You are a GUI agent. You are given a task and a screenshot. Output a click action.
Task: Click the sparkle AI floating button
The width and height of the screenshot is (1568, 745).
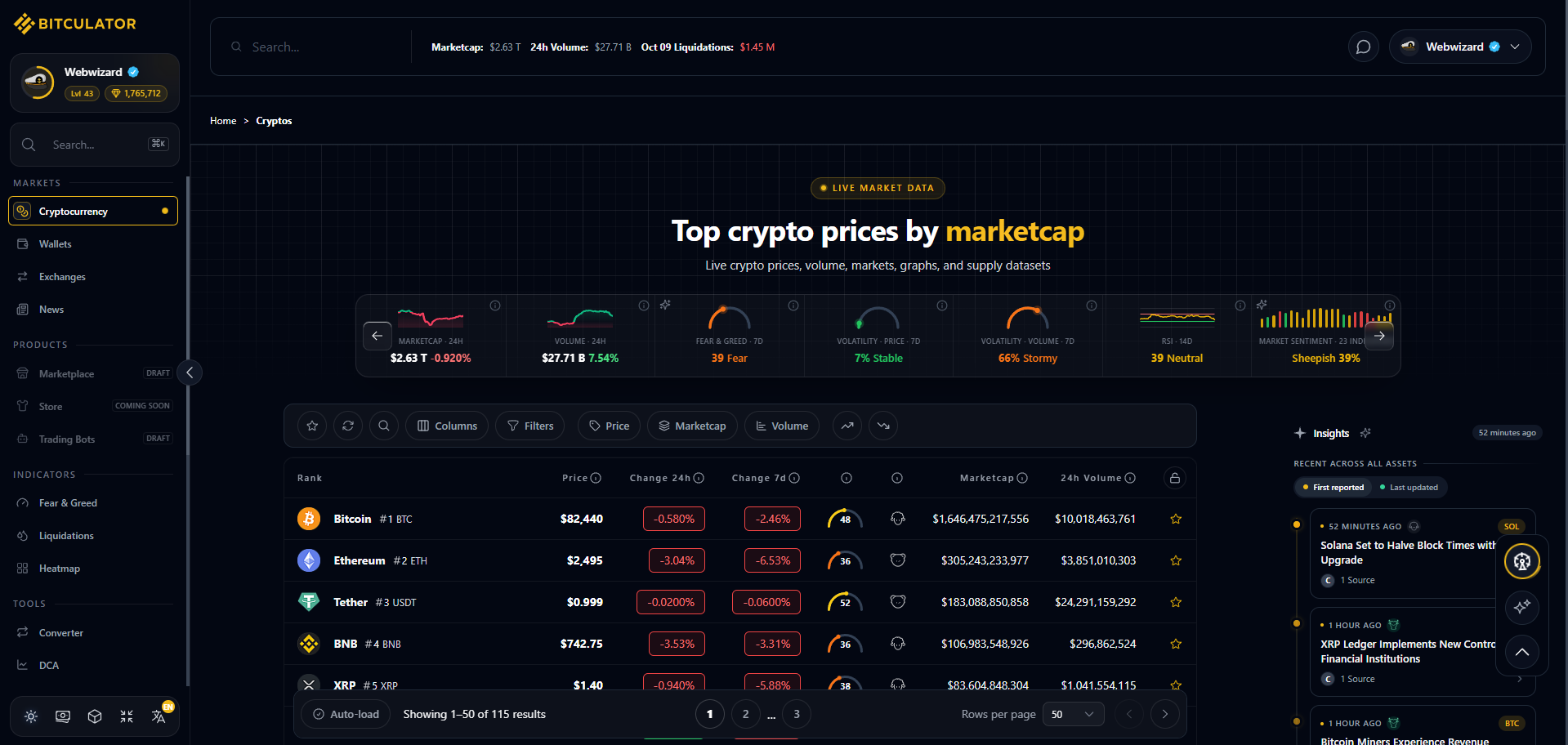click(x=1521, y=607)
